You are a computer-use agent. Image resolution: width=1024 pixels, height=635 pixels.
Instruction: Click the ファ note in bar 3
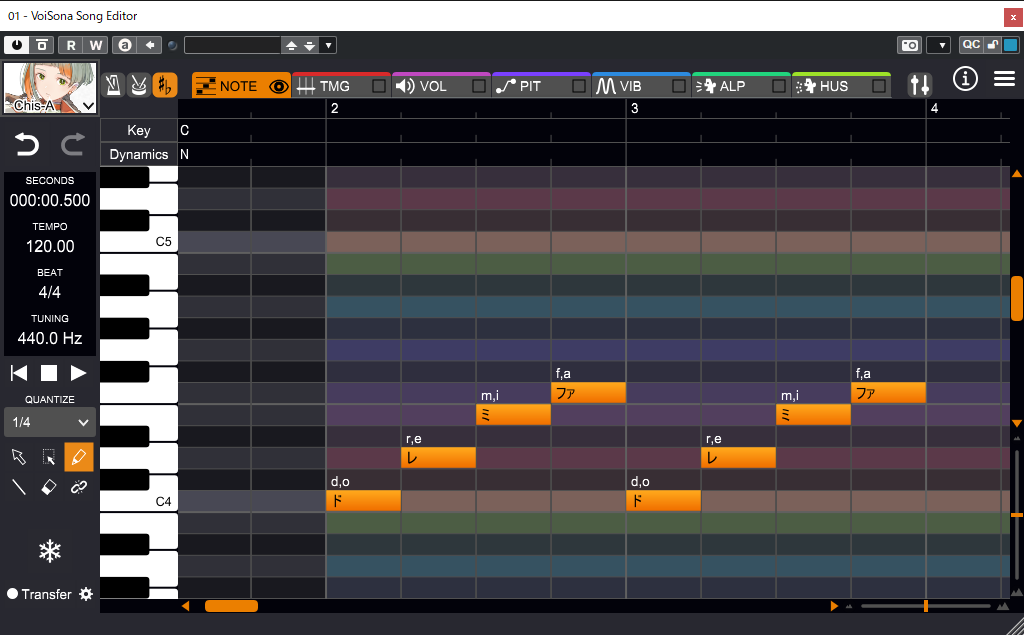888,393
